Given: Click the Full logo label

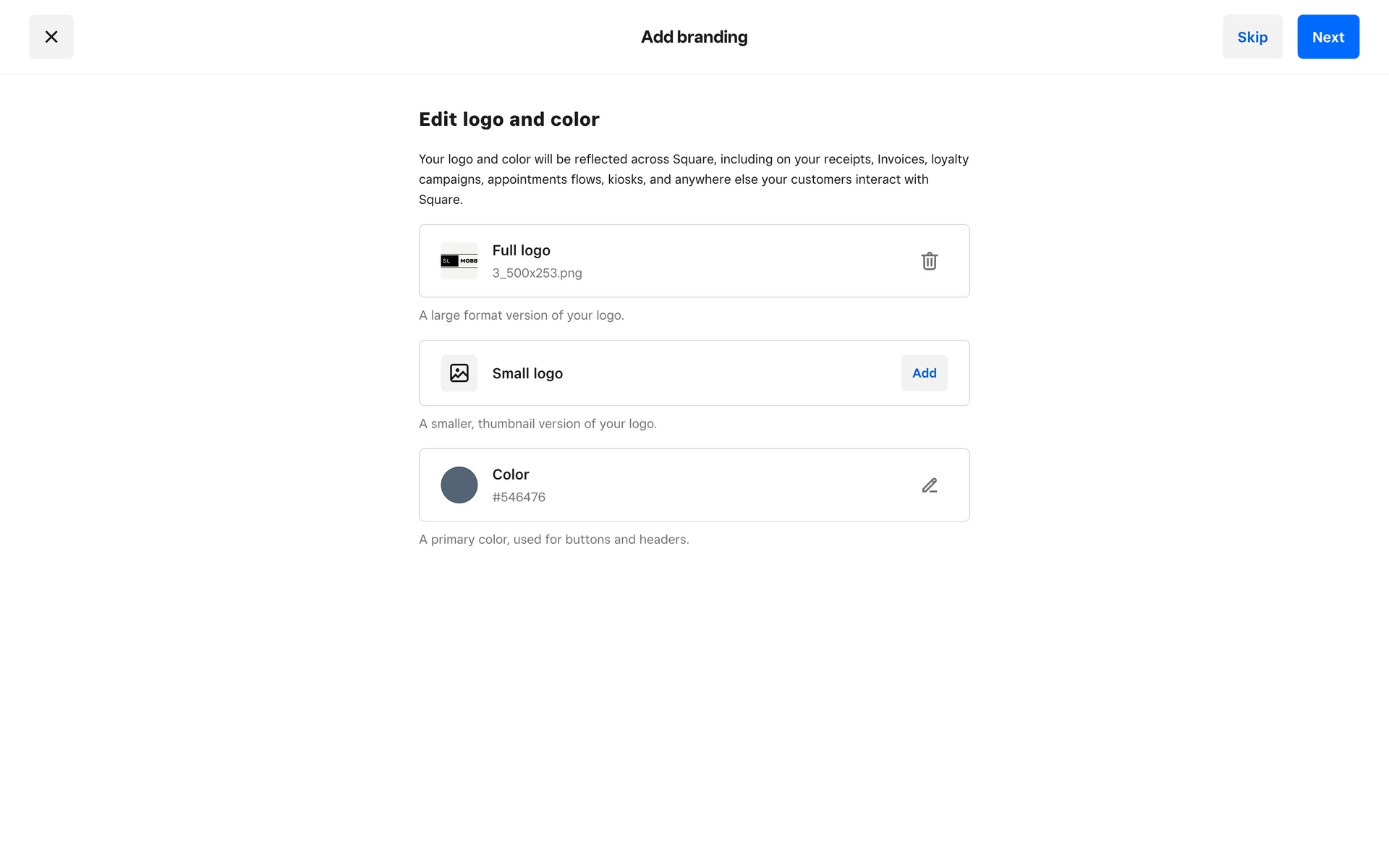Looking at the screenshot, I should pyautogui.click(x=521, y=250).
